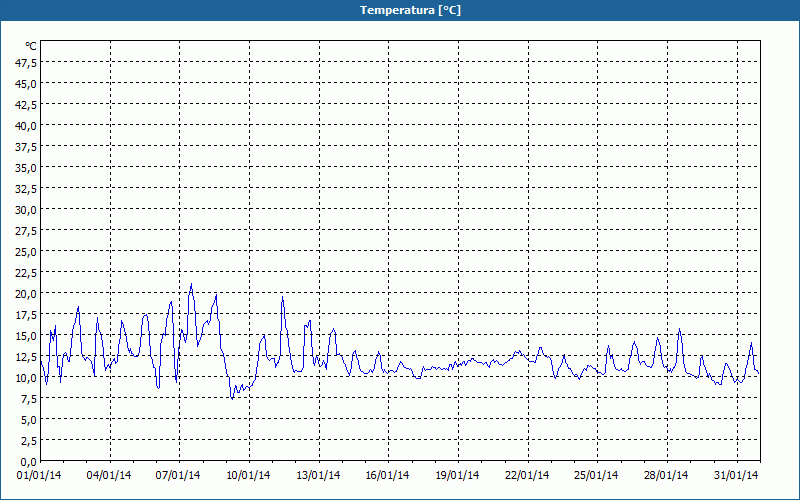
Task: Click the 35,0 y-axis value
Action: 27,167
